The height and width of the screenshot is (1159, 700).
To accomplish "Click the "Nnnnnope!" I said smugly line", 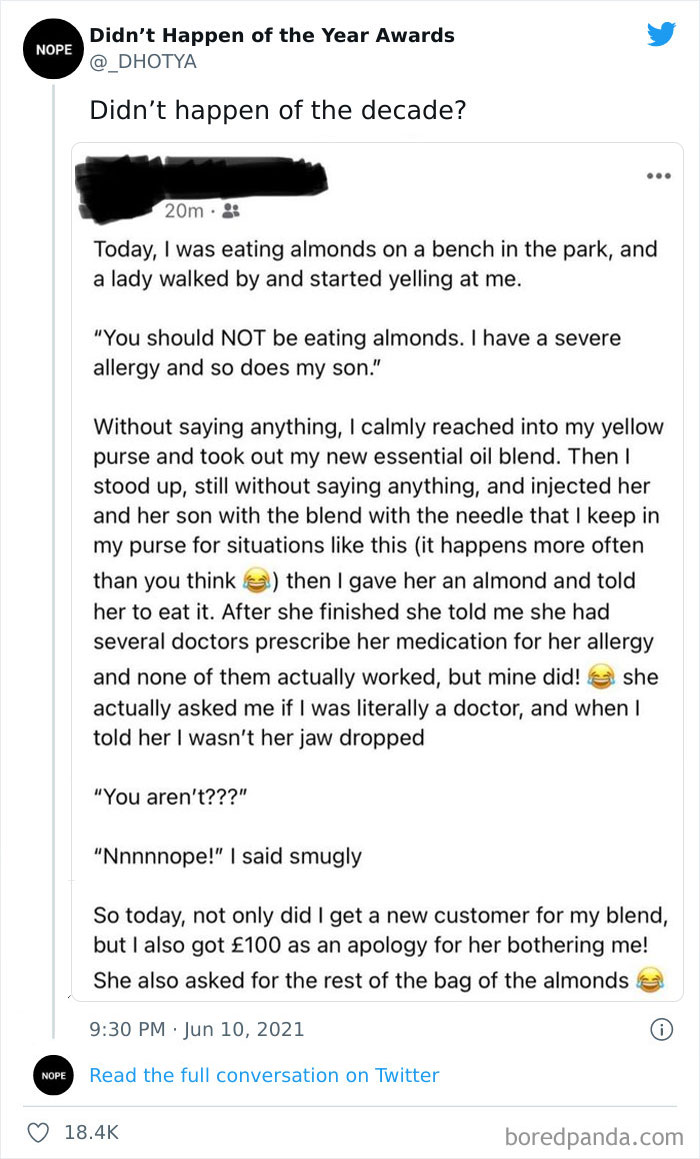I will point(227,856).
